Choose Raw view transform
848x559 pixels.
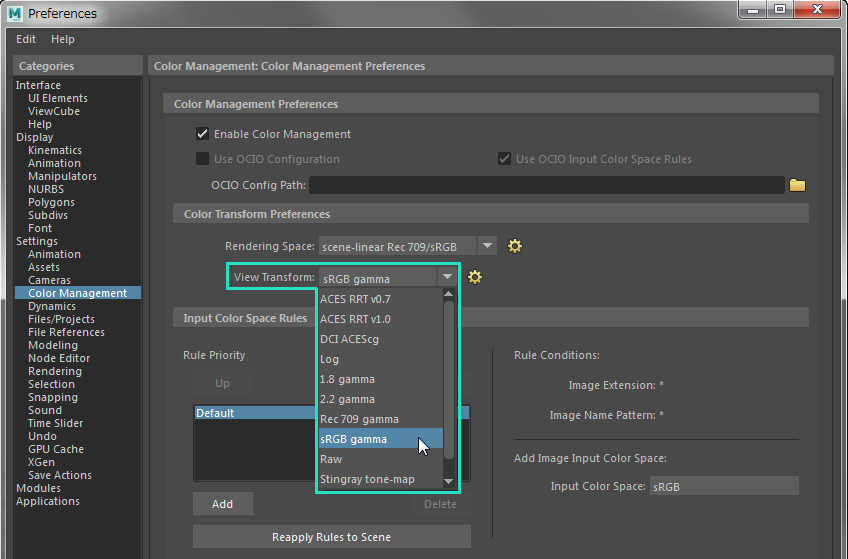(x=381, y=459)
